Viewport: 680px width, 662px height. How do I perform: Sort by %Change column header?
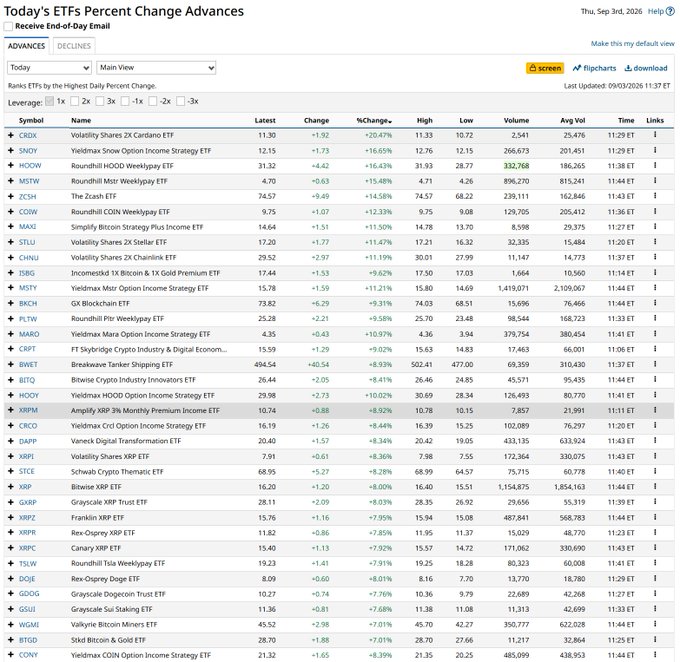pos(374,121)
